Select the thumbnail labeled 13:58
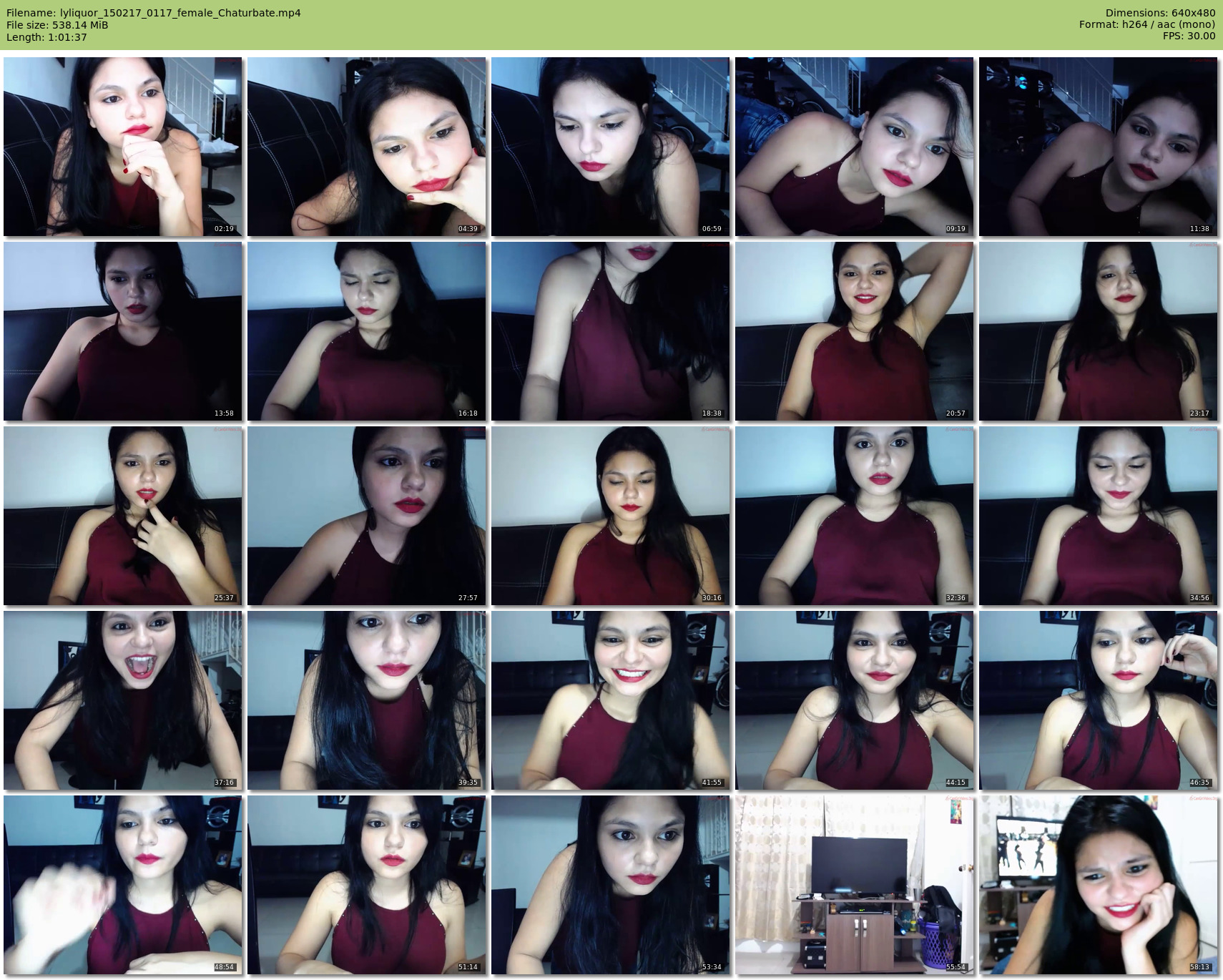The height and width of the screenshot is (980, 1223). point(122,331)
